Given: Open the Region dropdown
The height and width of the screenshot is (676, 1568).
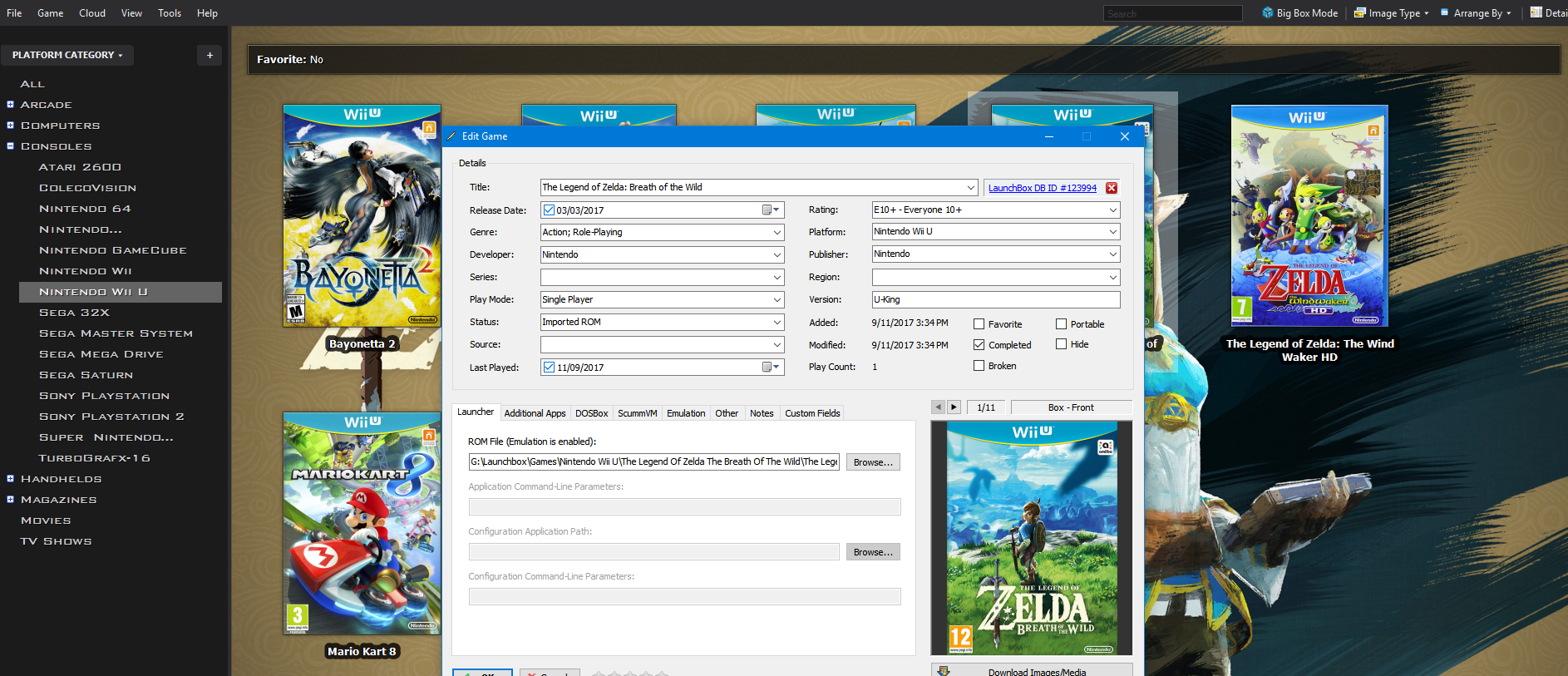Looking at the screenshot, I should click(x=1112, y=278).
